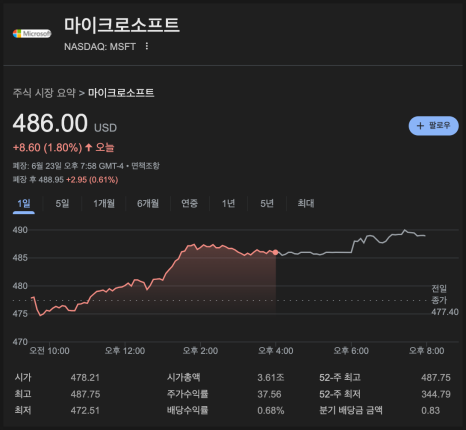Click the after-hours gray line near 오후 8:00

click(422, 236)
